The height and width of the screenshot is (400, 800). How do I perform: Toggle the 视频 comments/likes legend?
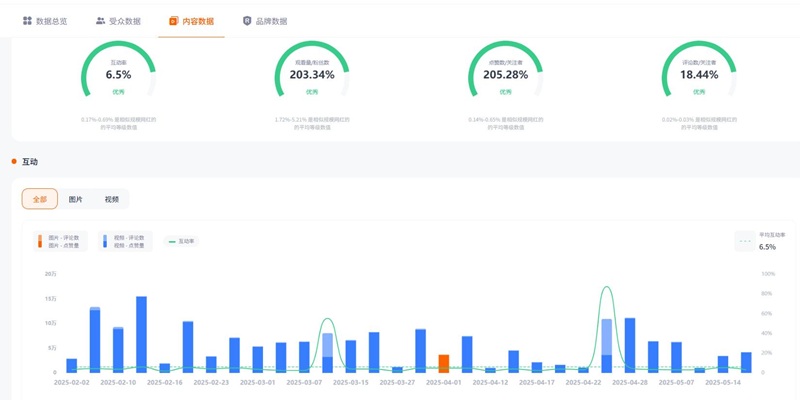[x=126, y=241]
